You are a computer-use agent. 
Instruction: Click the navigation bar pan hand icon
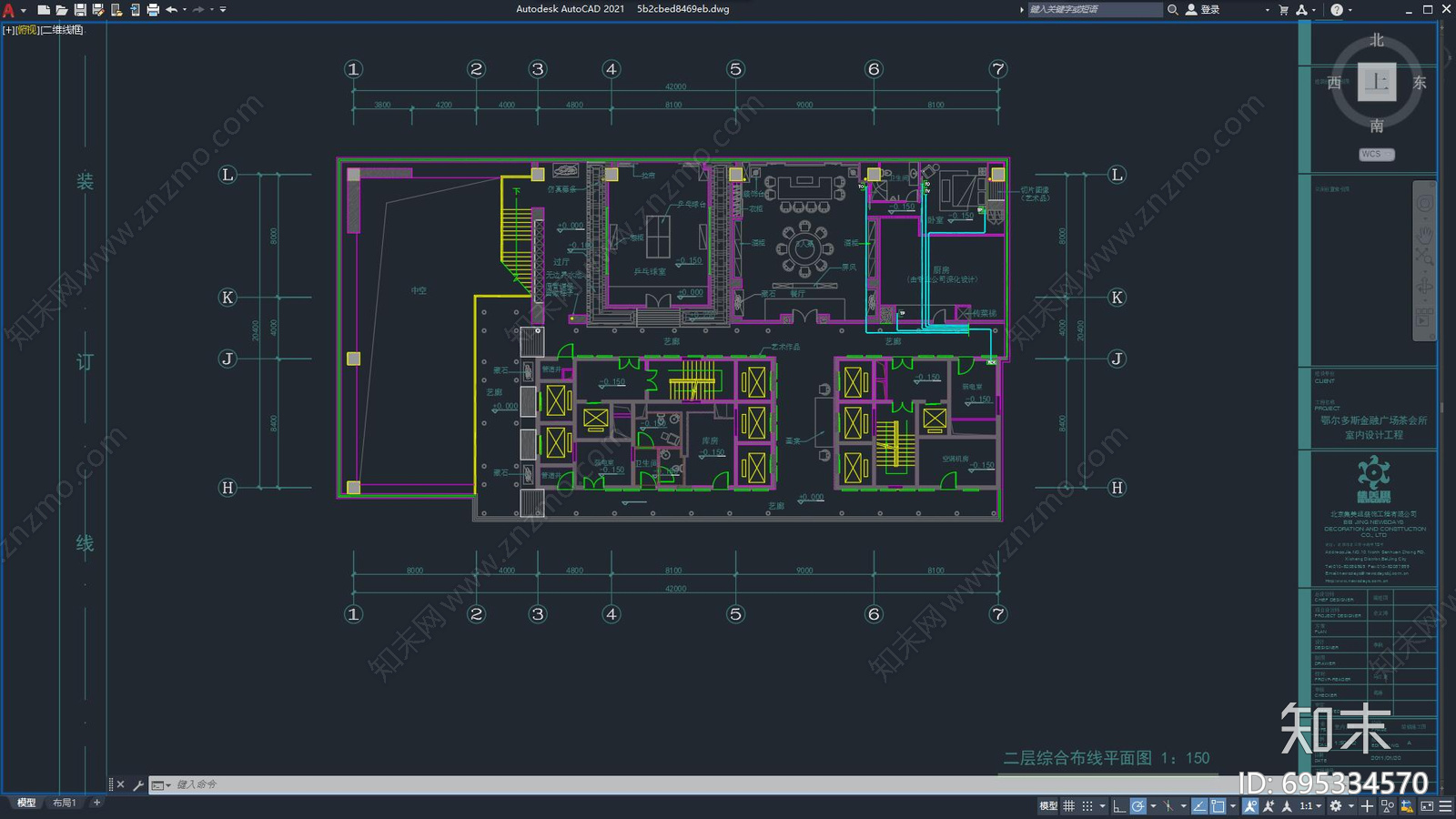[x=1424, y=235]
